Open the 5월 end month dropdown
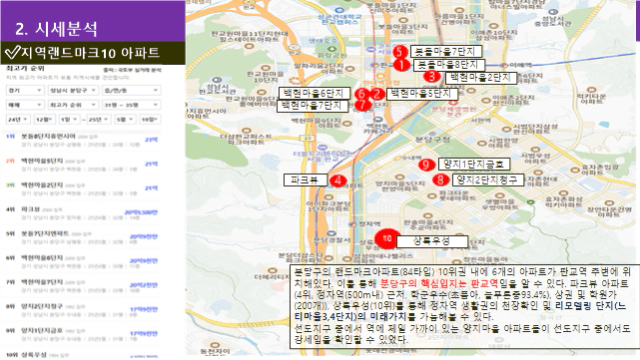The image size is (640, 360). (124, 119)
